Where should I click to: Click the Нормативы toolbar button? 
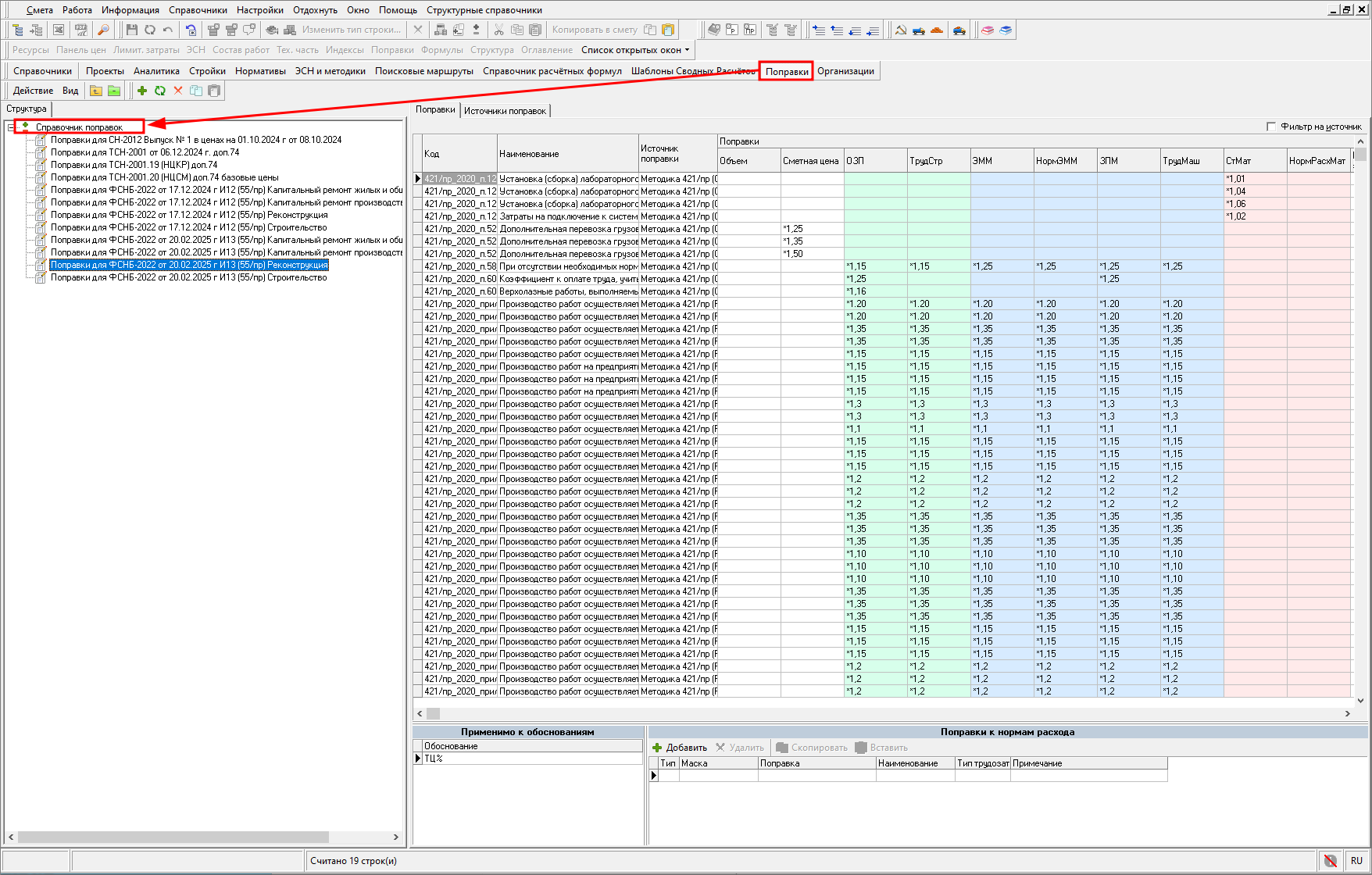click(x=260, y=71)
